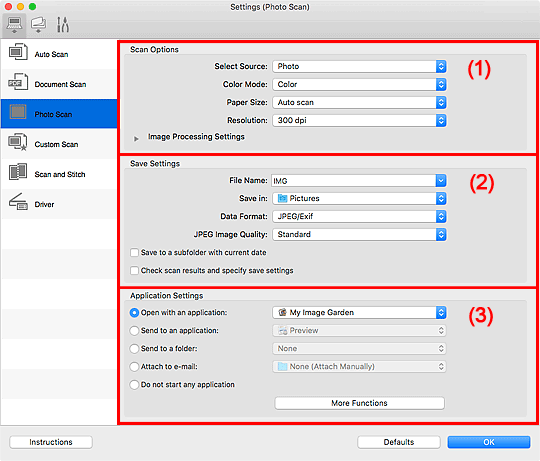Screen dimensions: 540x461
Task: Restore settings with Defaults button
Action: [x=399, y=442]
